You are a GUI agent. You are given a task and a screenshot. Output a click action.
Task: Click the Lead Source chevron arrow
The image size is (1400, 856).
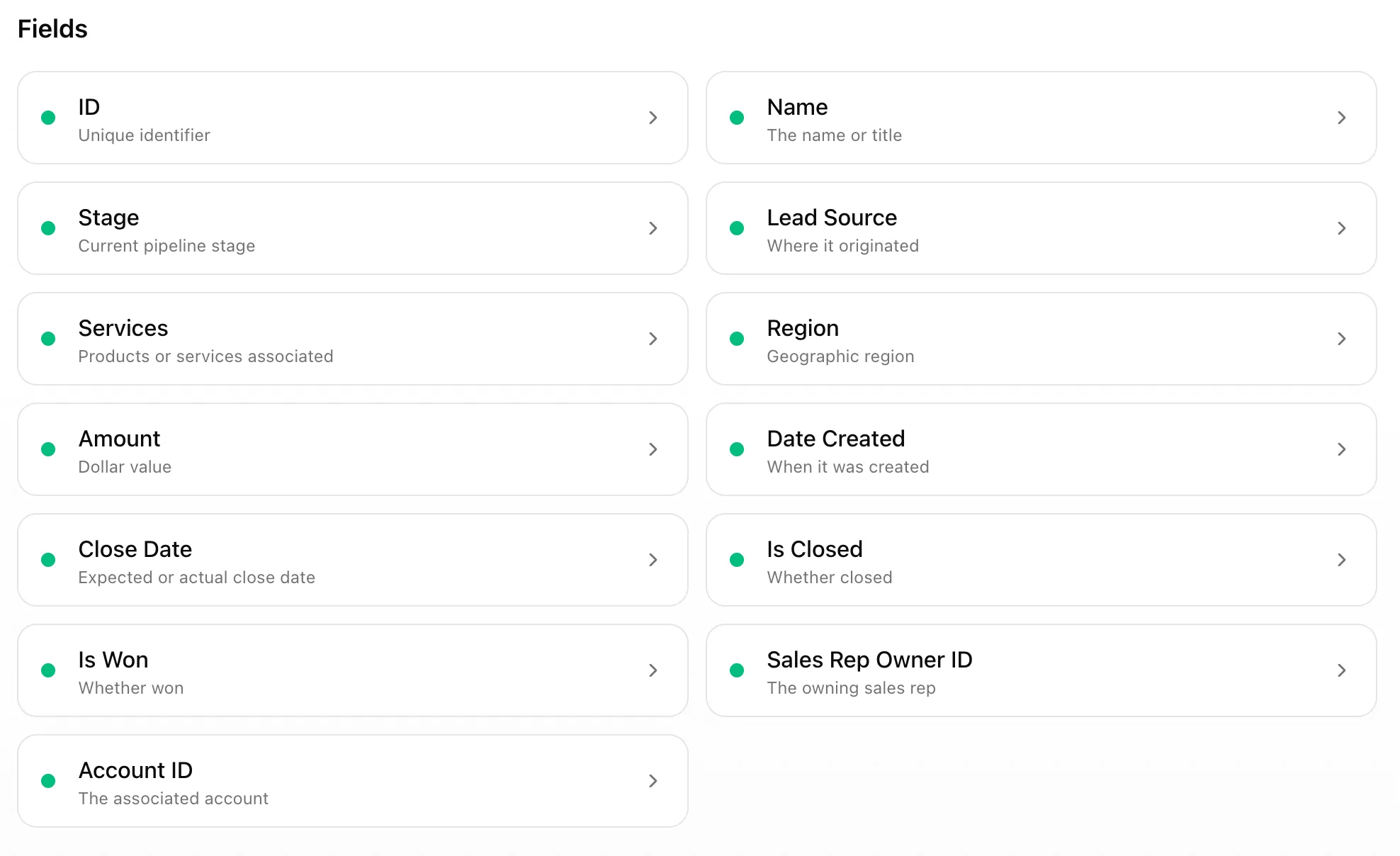pos(1342,228)
